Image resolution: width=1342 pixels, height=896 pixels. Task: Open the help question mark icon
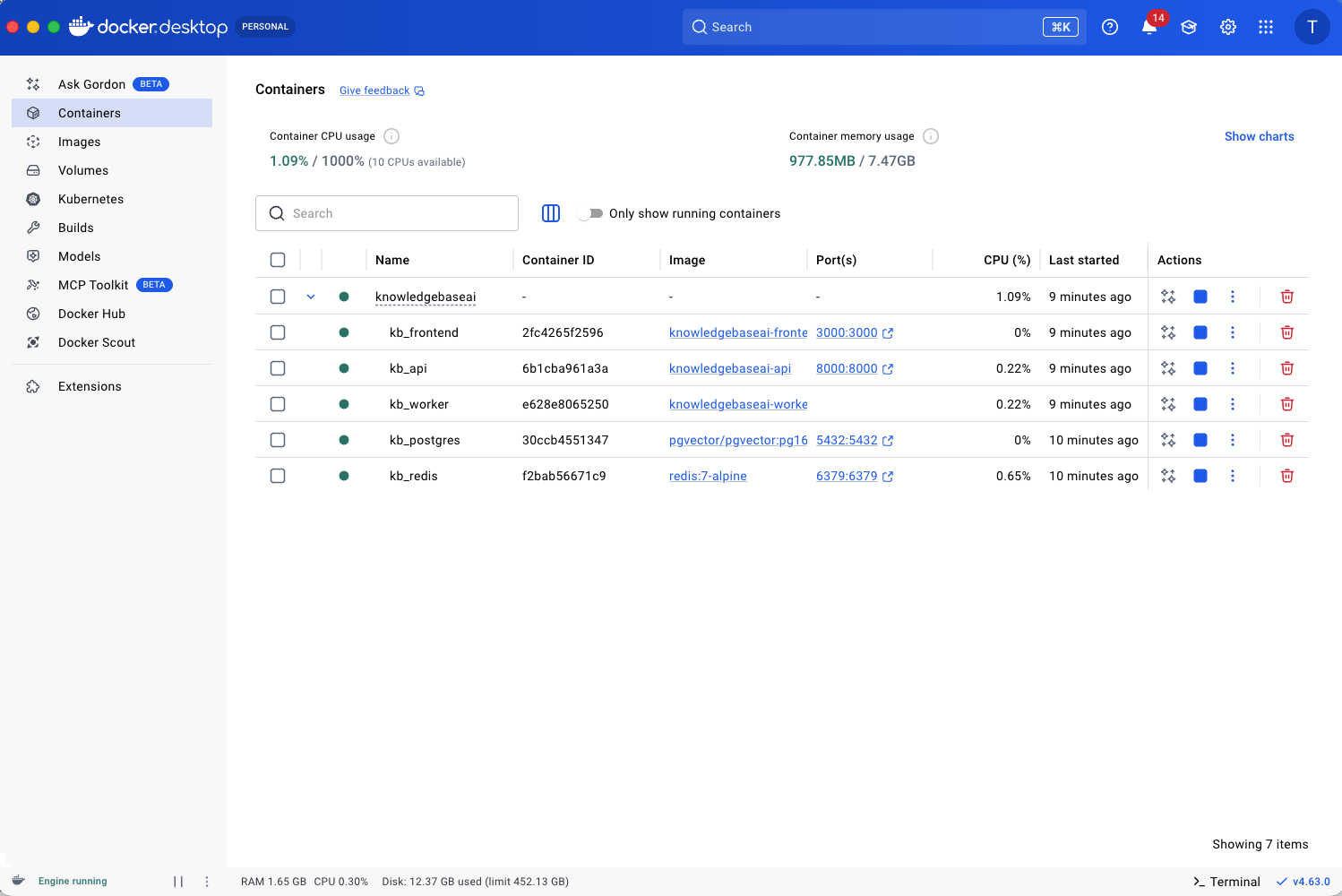1110,27
